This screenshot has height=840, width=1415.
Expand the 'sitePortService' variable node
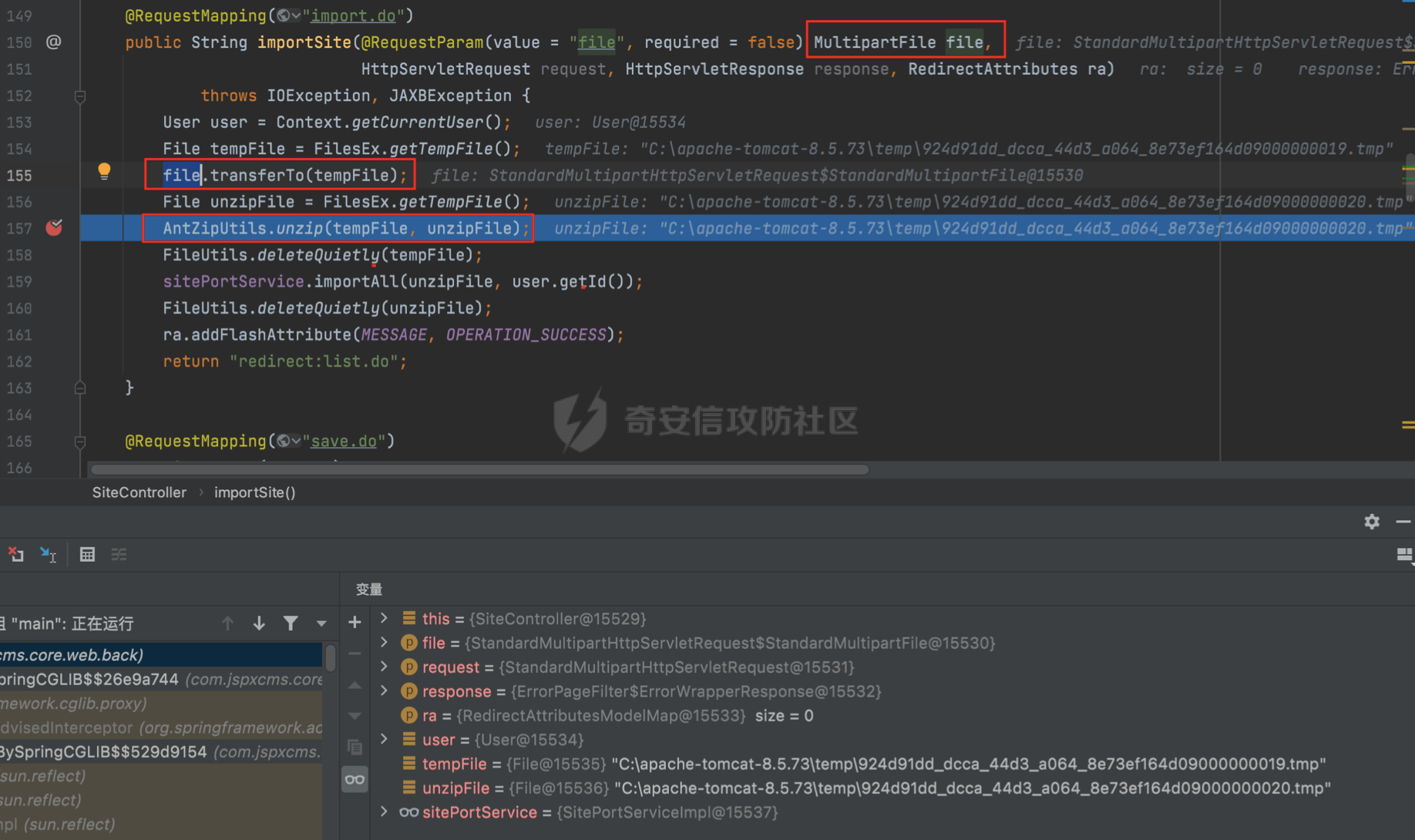385,812
